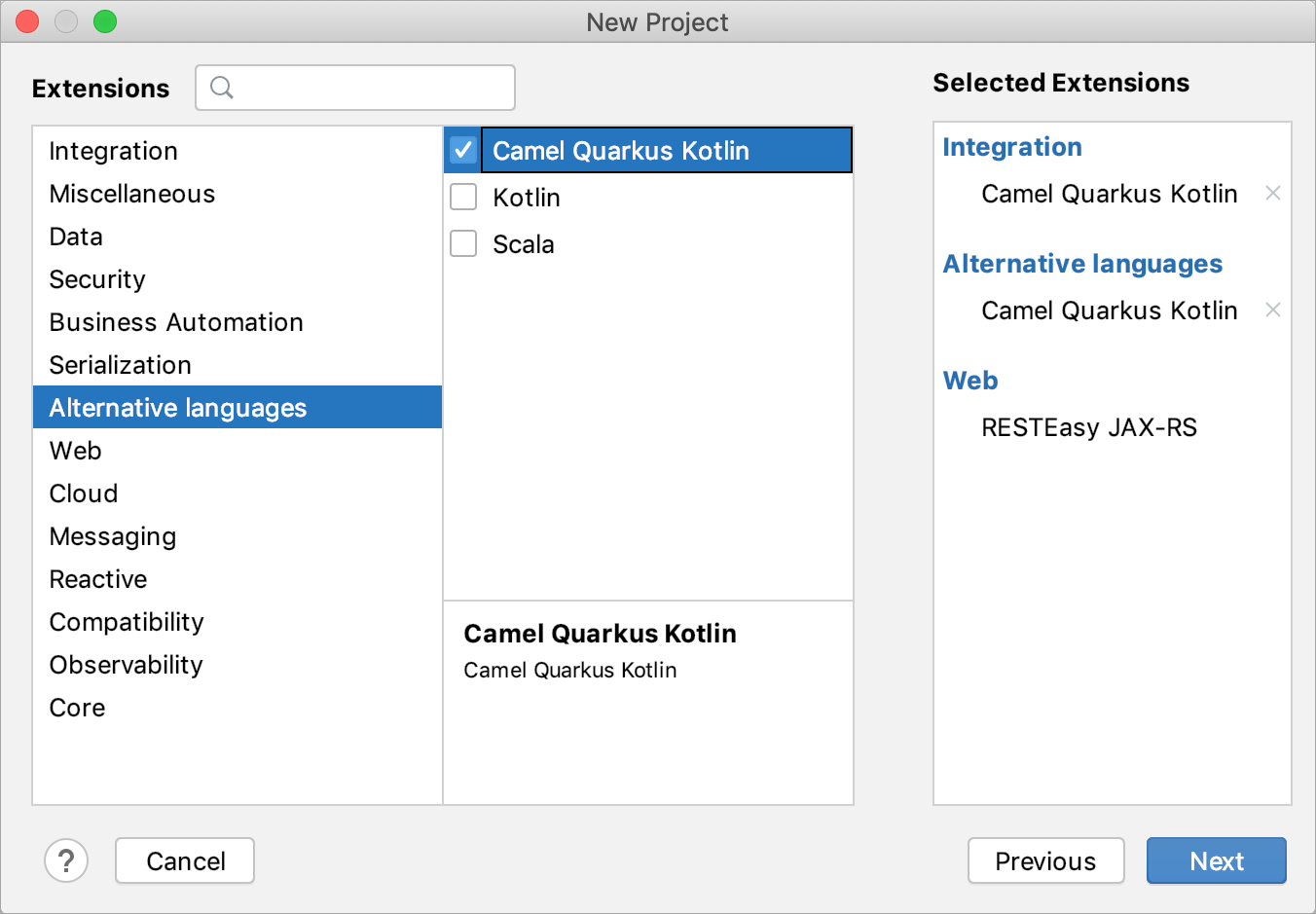Zoom window with green title bar button

(105, 21)
